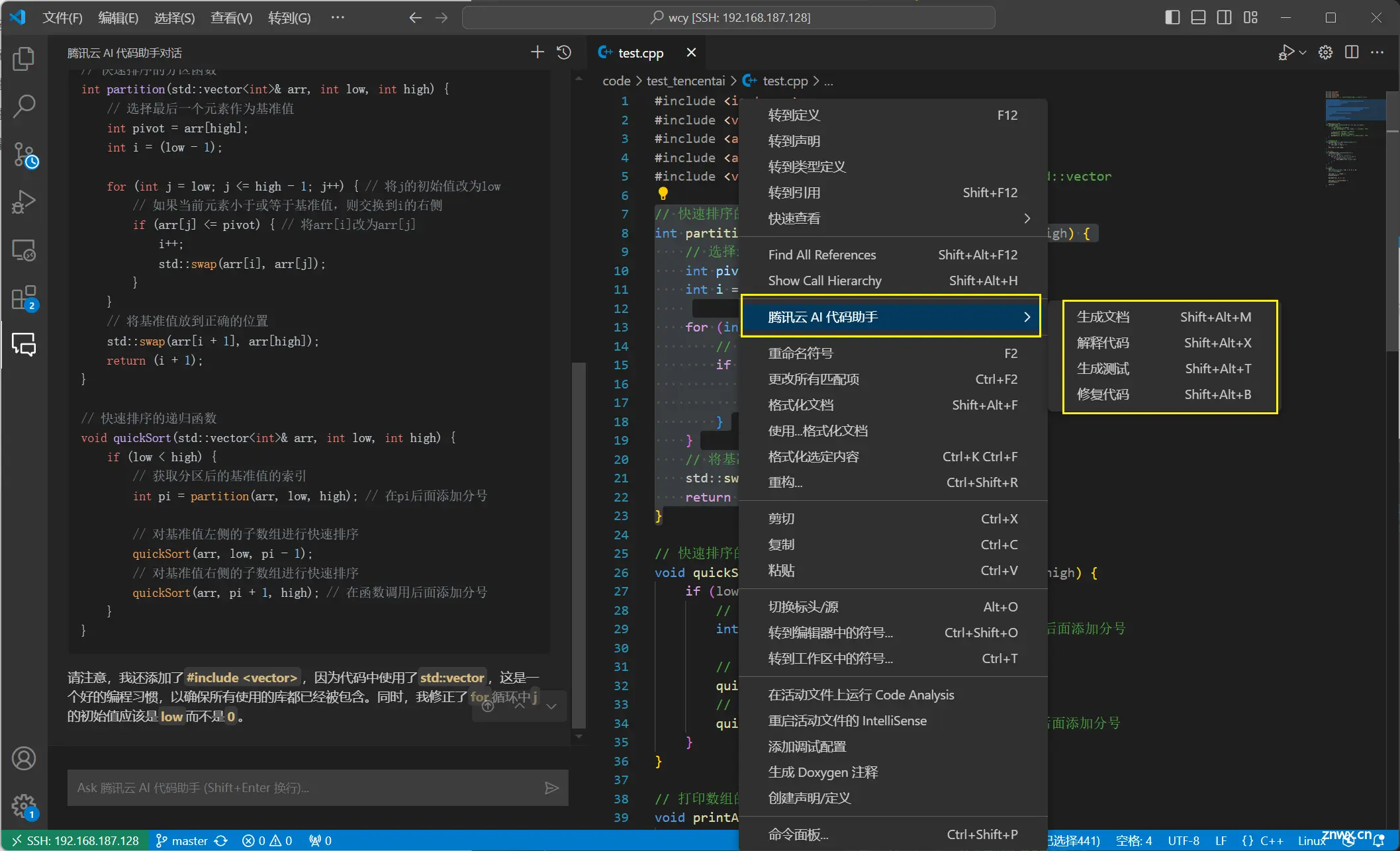
Task: Split the editor to the right
Action: [x=1352, y=52]
